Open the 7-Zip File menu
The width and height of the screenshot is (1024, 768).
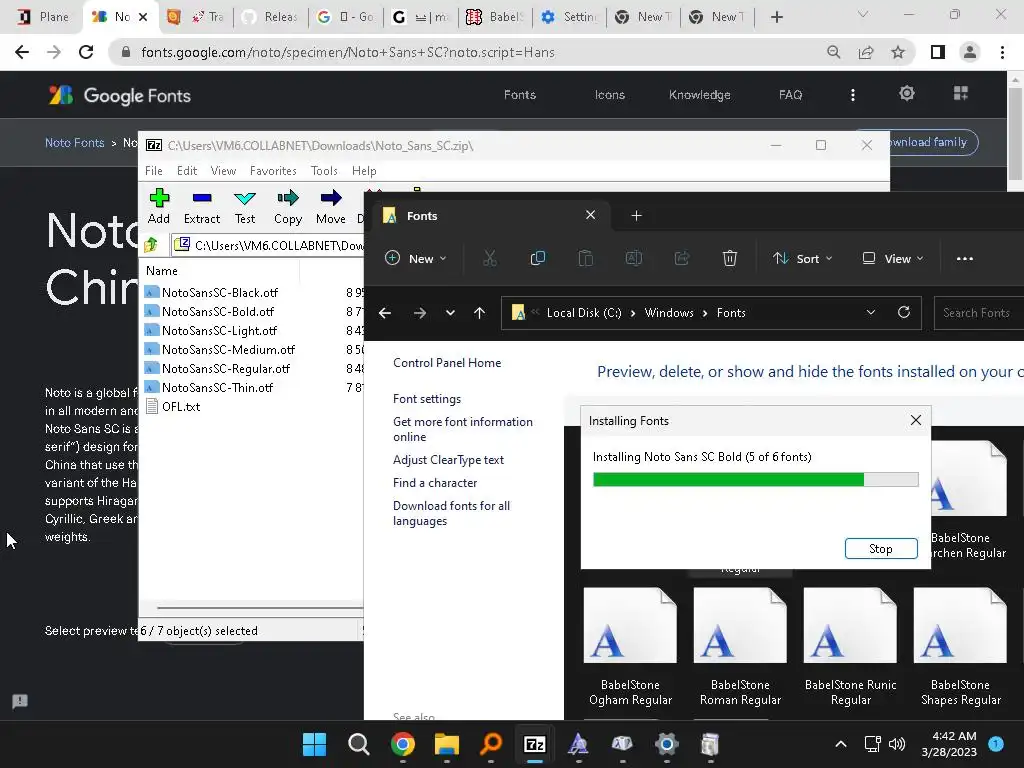tap(153, 170)
